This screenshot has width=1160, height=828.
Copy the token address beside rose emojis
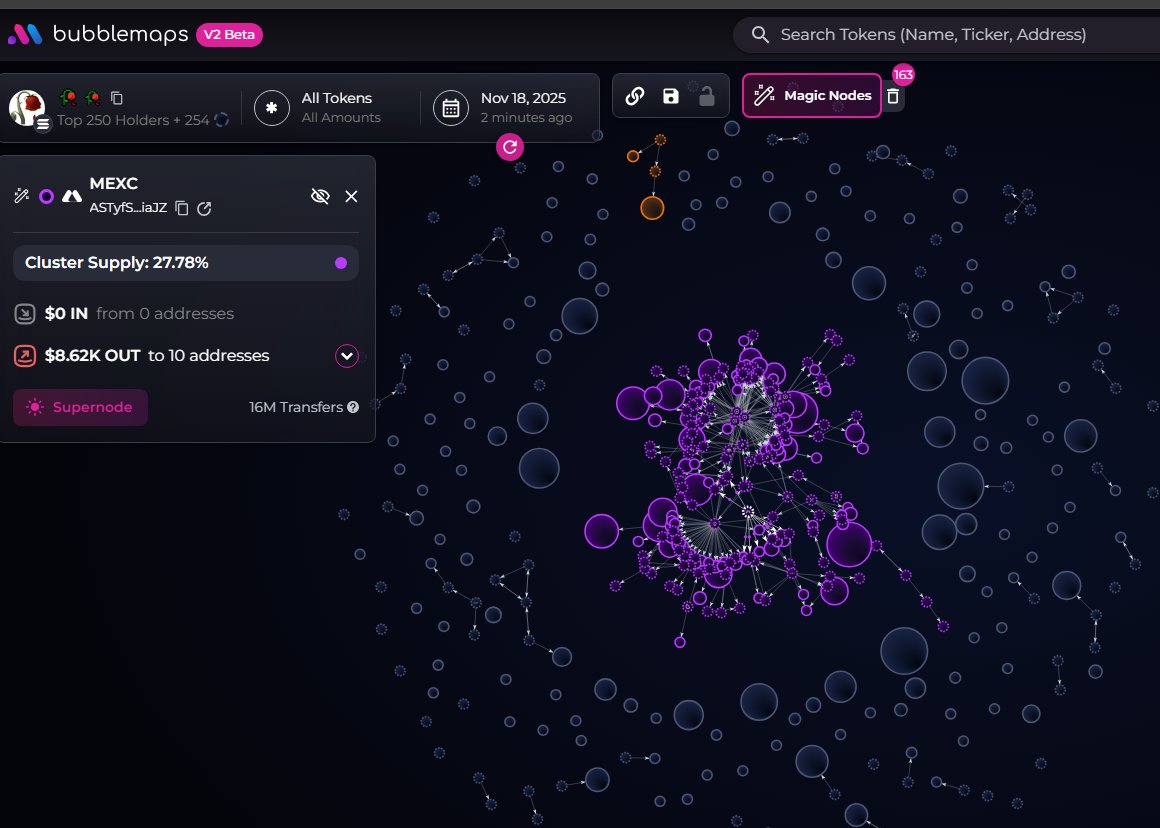(116, 98)
